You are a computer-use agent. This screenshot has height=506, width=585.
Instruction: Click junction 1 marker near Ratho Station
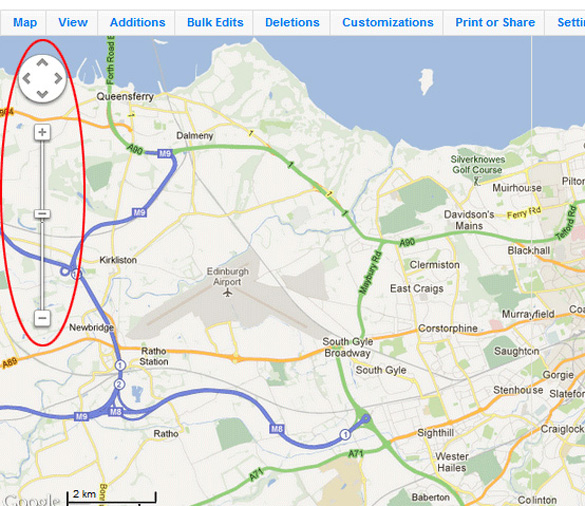(x=120, y=365)
